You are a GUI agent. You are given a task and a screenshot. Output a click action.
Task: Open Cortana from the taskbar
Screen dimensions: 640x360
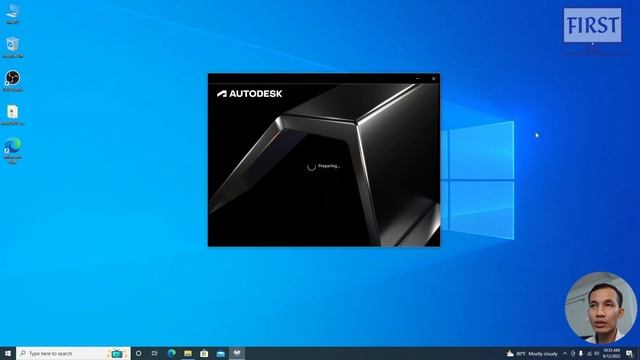(139, 353)
